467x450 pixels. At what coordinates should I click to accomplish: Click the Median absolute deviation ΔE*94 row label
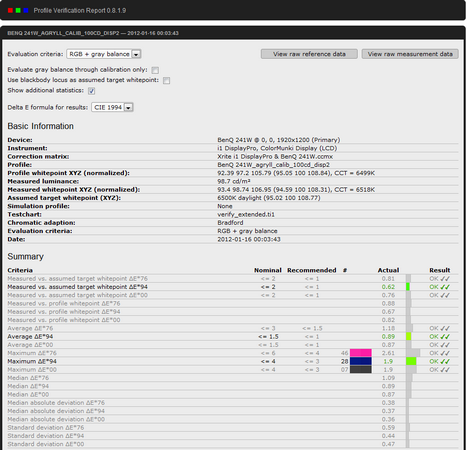pos(56,411)
